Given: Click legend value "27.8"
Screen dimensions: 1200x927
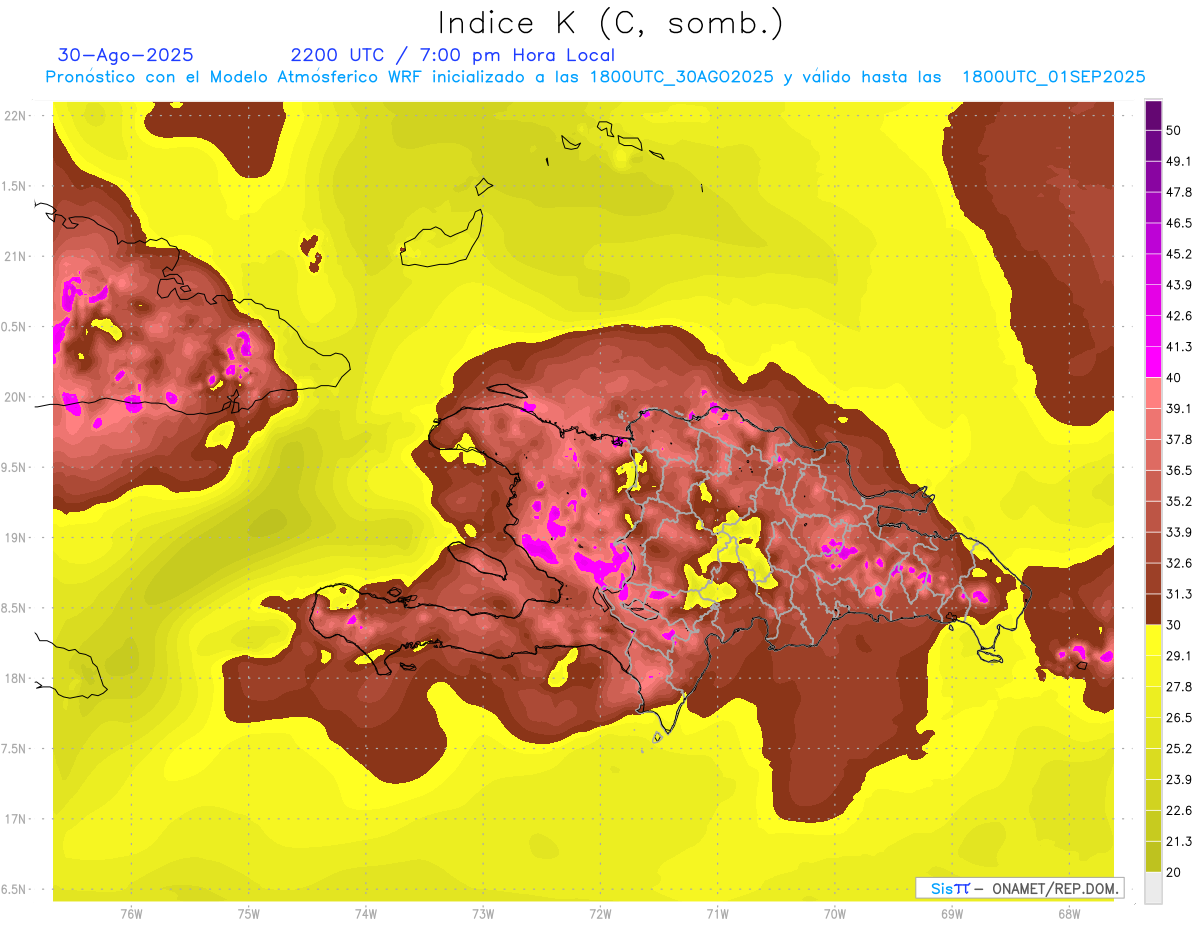Looking at the screenshot, I should click(x=1179, y=687).
